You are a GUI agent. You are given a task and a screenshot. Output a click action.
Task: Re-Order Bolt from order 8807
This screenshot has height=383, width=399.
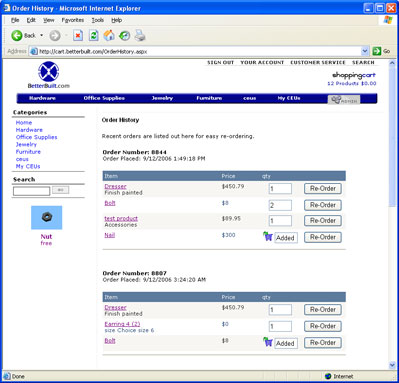(323, 343)
